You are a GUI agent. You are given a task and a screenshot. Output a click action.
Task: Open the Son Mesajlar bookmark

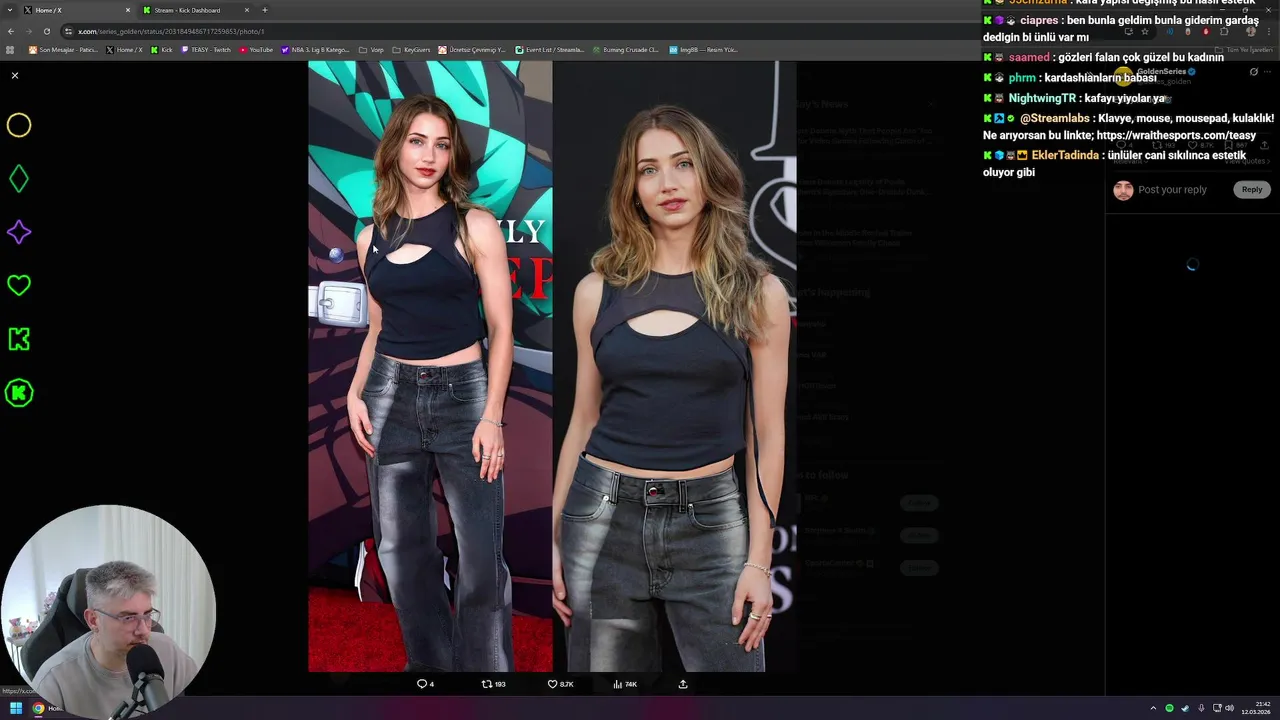click(x=63, y=49)
